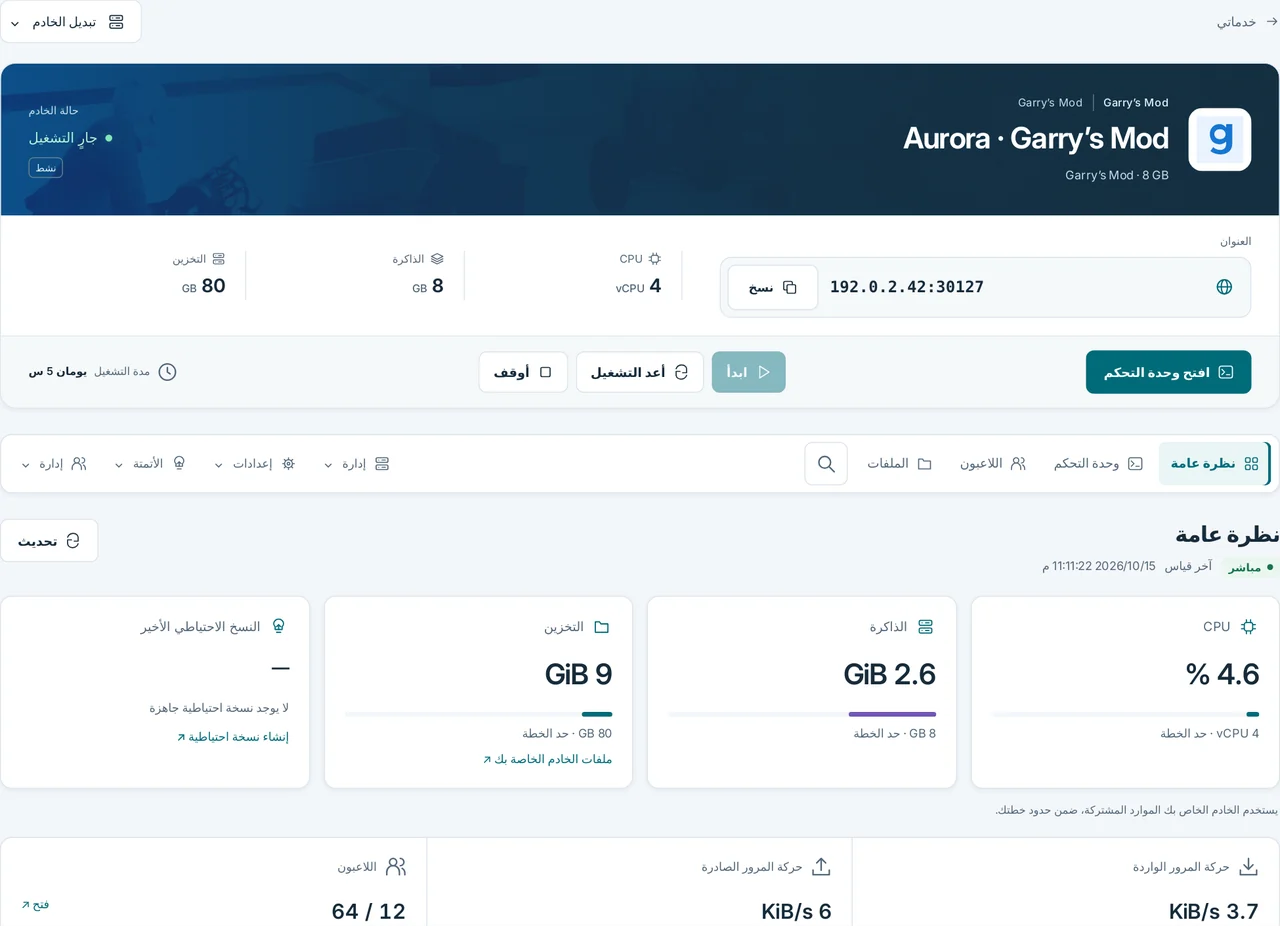Click the uptime clock icon
The image size is (1280, 926).
[167, 372]
